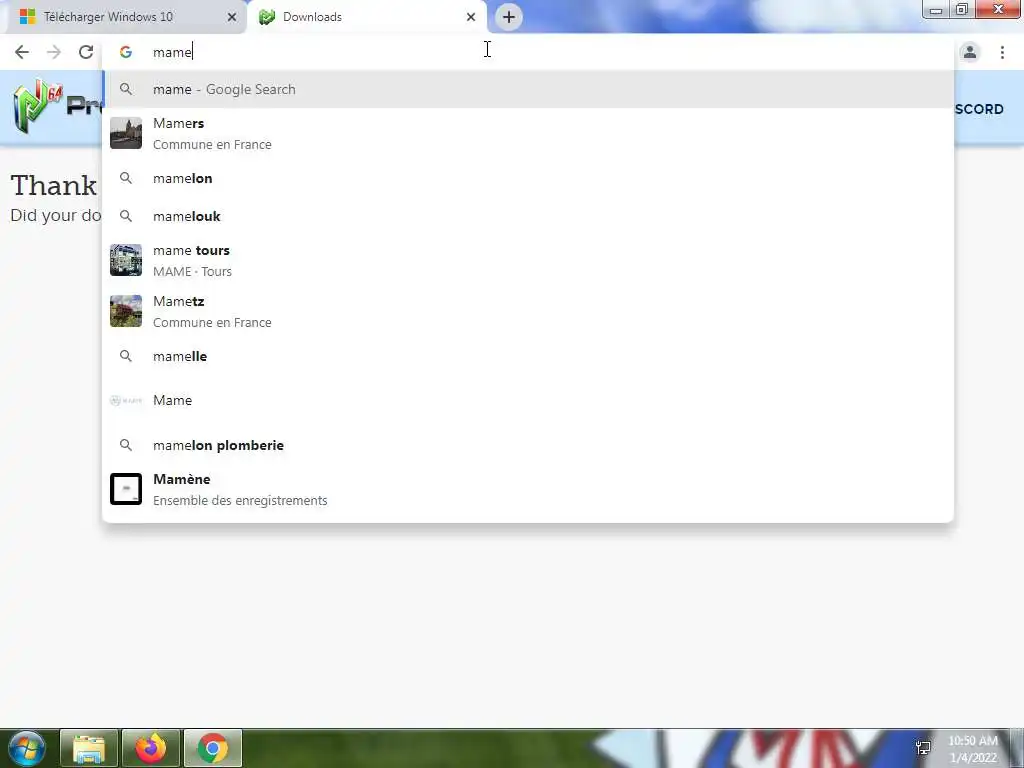Screen dimensions: 1024x768
Task: Switch to the Télécharger Windows 10 tab
Action: pyautogui.click(x=126, y=17)
